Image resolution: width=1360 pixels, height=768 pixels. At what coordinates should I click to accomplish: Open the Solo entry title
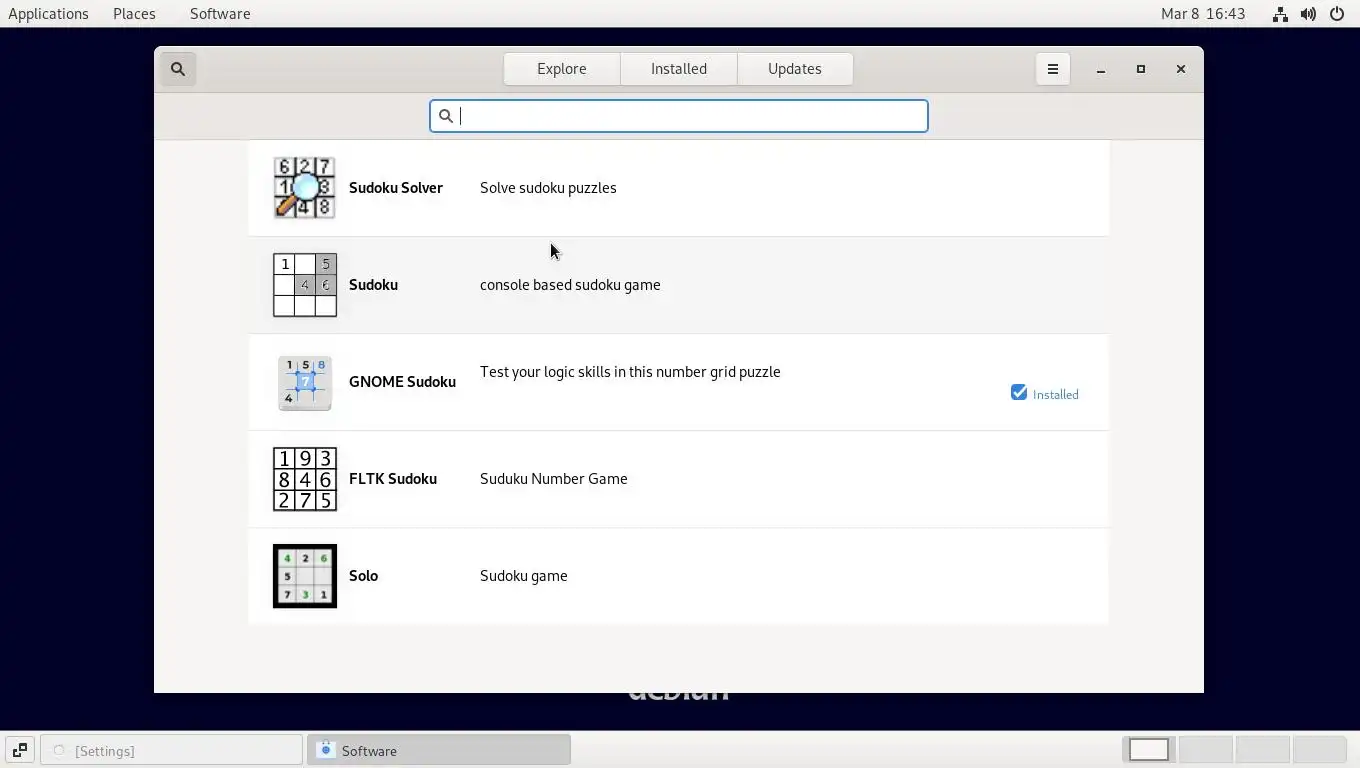363,576
